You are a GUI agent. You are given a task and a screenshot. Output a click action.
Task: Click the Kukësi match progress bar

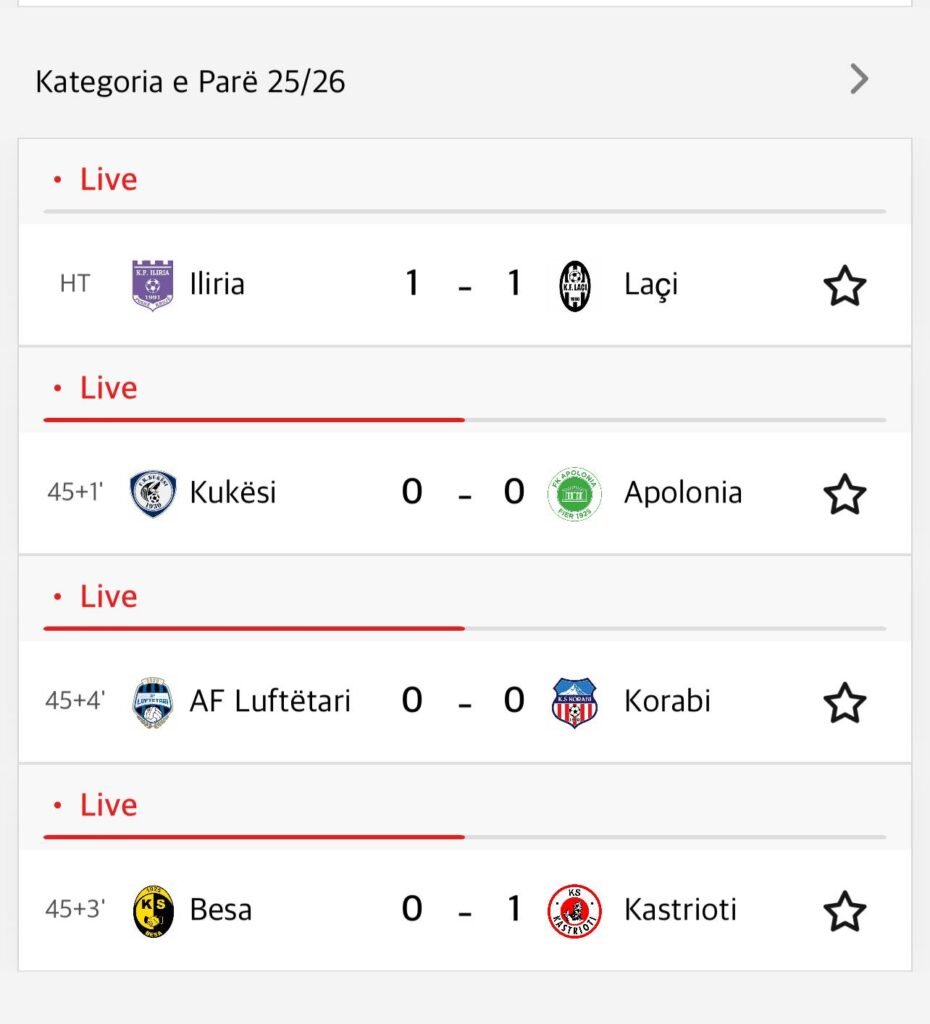coord(464,420)
